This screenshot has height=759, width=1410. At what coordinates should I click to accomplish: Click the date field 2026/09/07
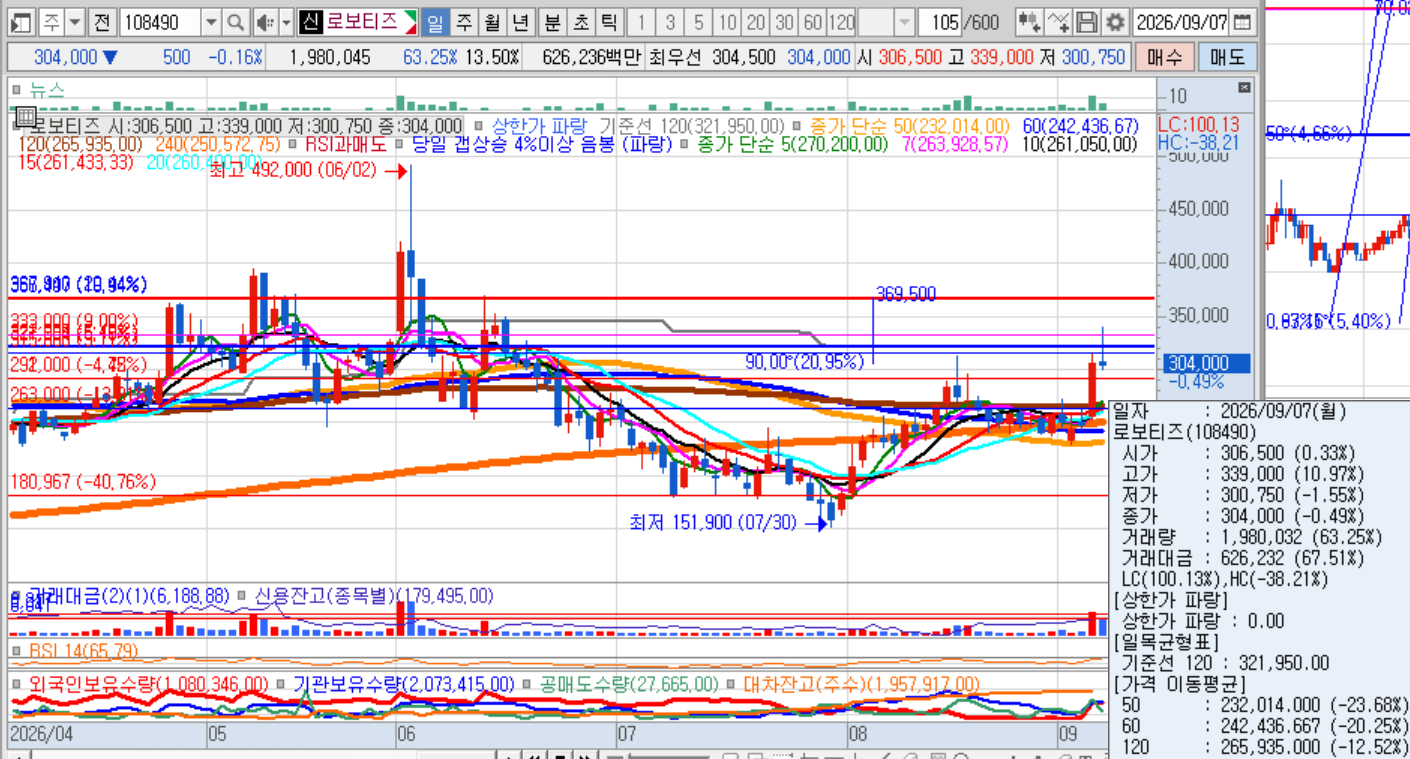click(x=1182, y=22)
